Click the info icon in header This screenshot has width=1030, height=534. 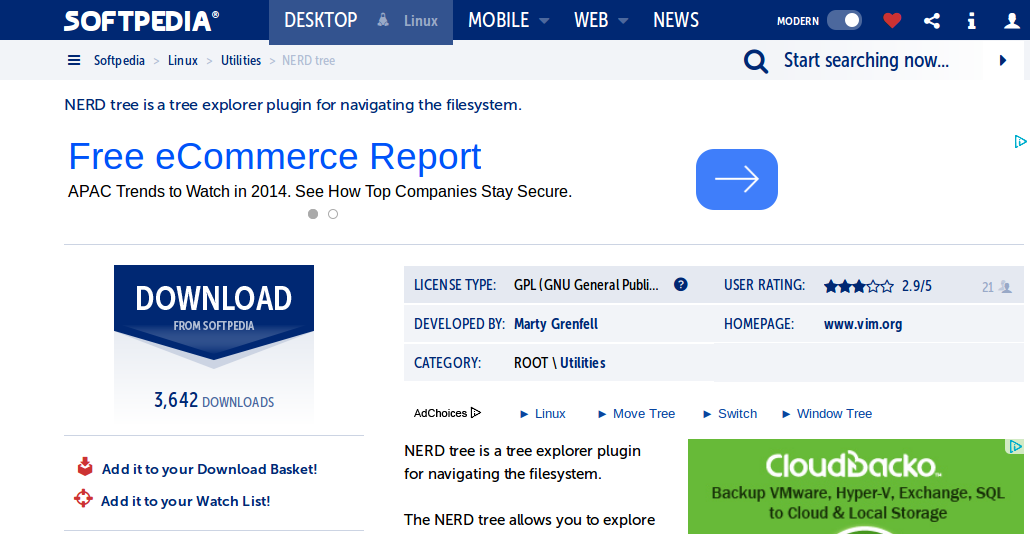coord(972,21)
